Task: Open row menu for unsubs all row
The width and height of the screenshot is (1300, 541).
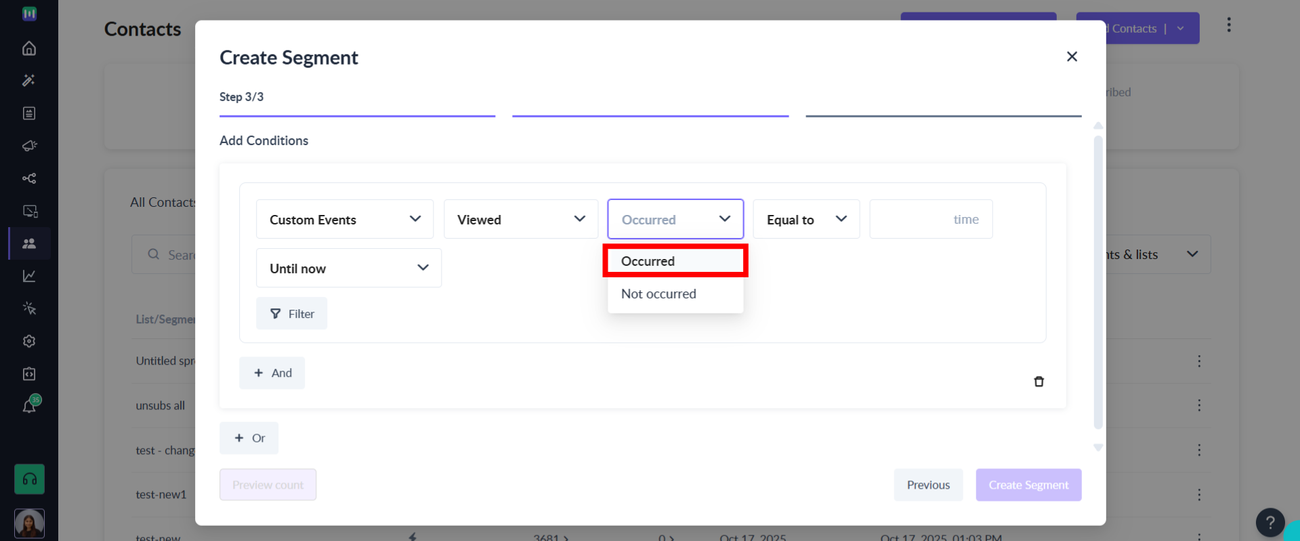Action: pos(1199,405)
